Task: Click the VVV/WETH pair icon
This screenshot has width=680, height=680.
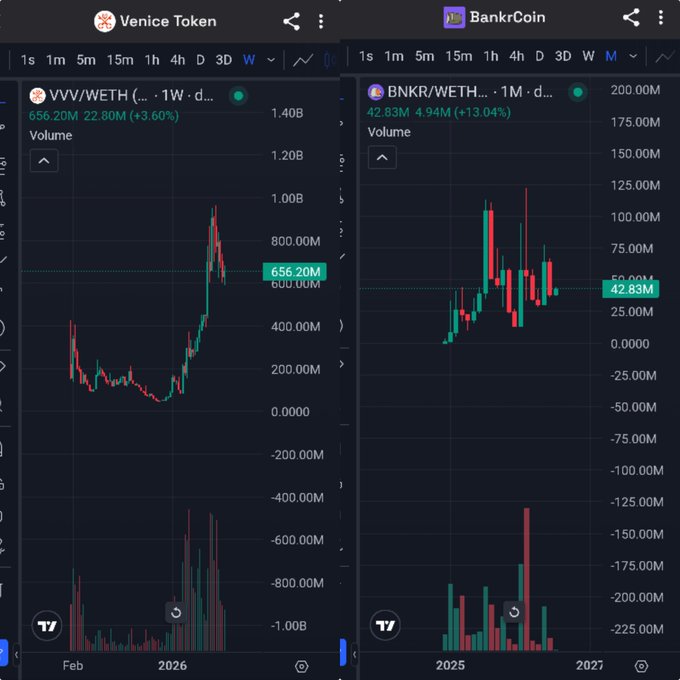Action: pyautogui.click(x=37, y=95)
